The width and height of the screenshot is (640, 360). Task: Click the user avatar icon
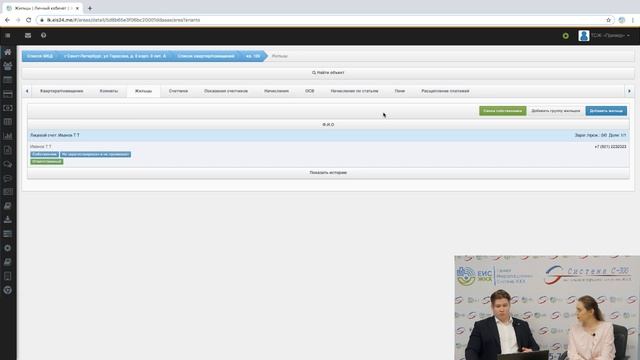pyautogui.click(x=584, y=36)
